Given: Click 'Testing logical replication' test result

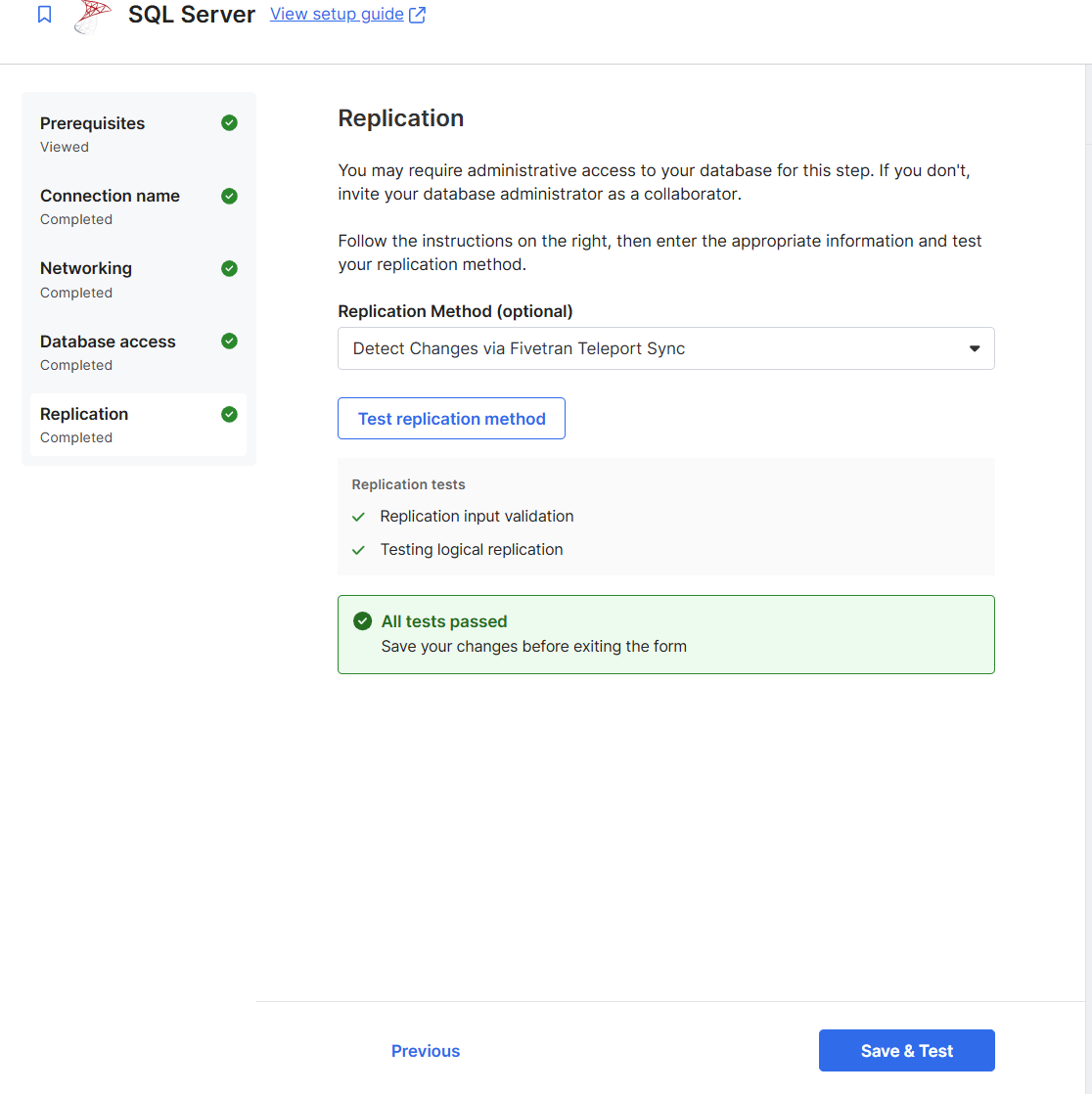Looking at the screenshot, I should click(471, 550).
